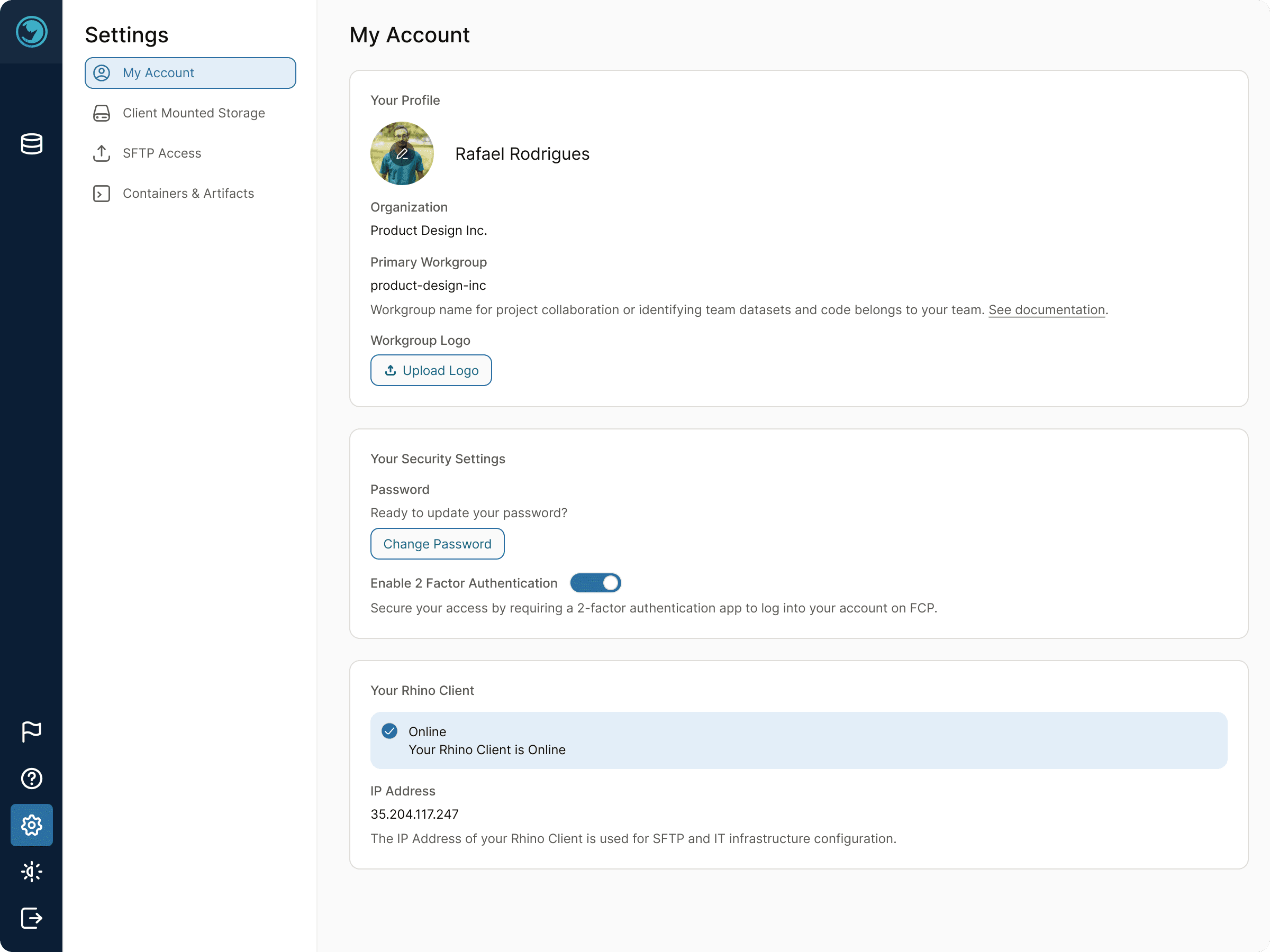
Task: Click the Your Rhino Client Online status banner
Action: [x=799, y=740]
